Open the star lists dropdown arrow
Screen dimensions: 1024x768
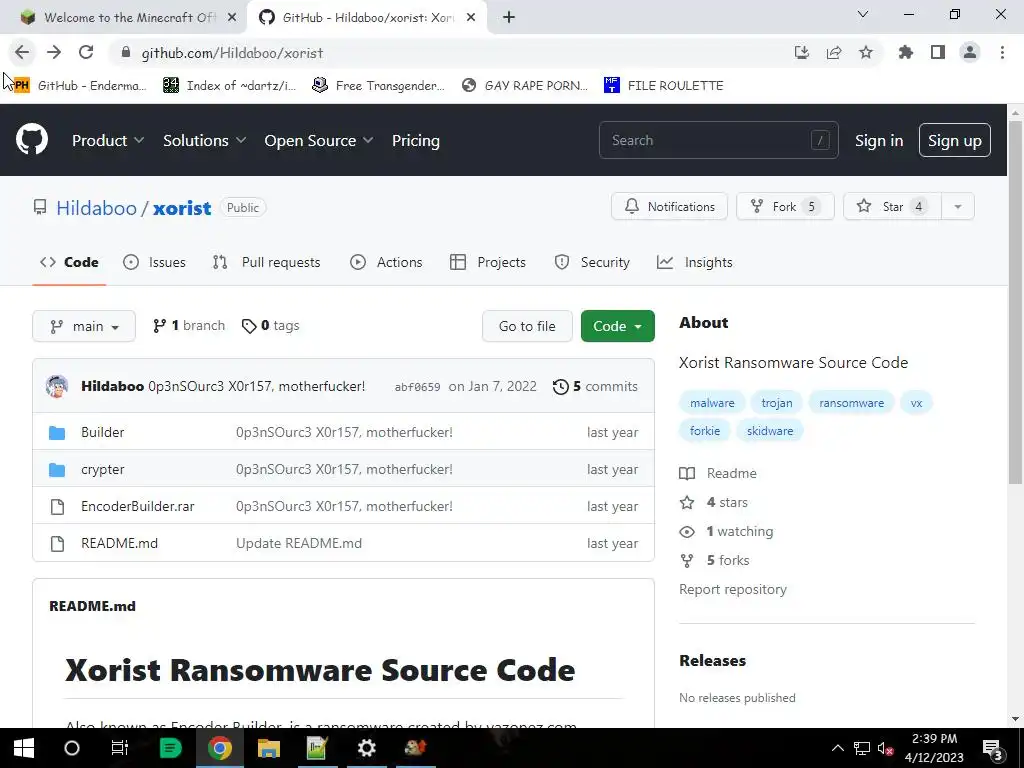click(957, 206)
